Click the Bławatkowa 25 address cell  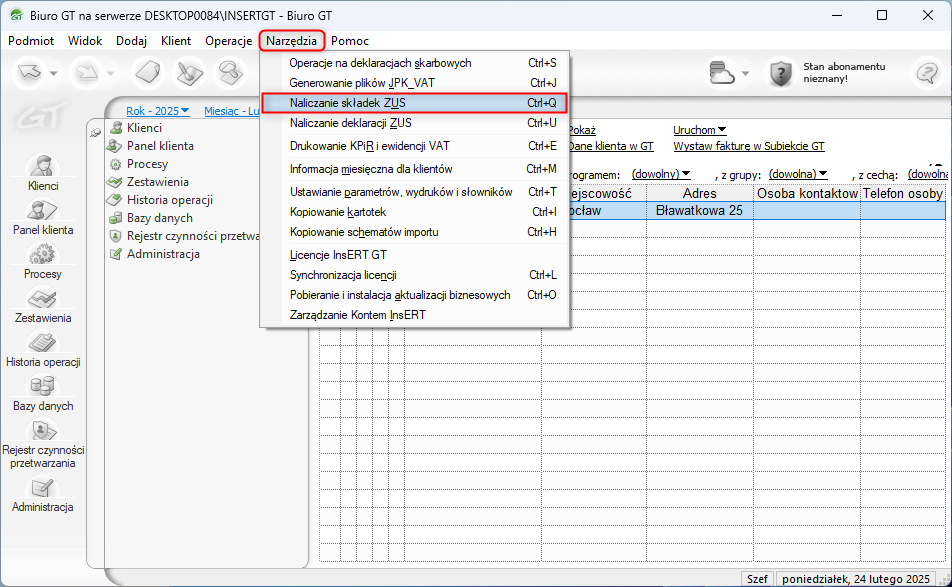point(699,211)
